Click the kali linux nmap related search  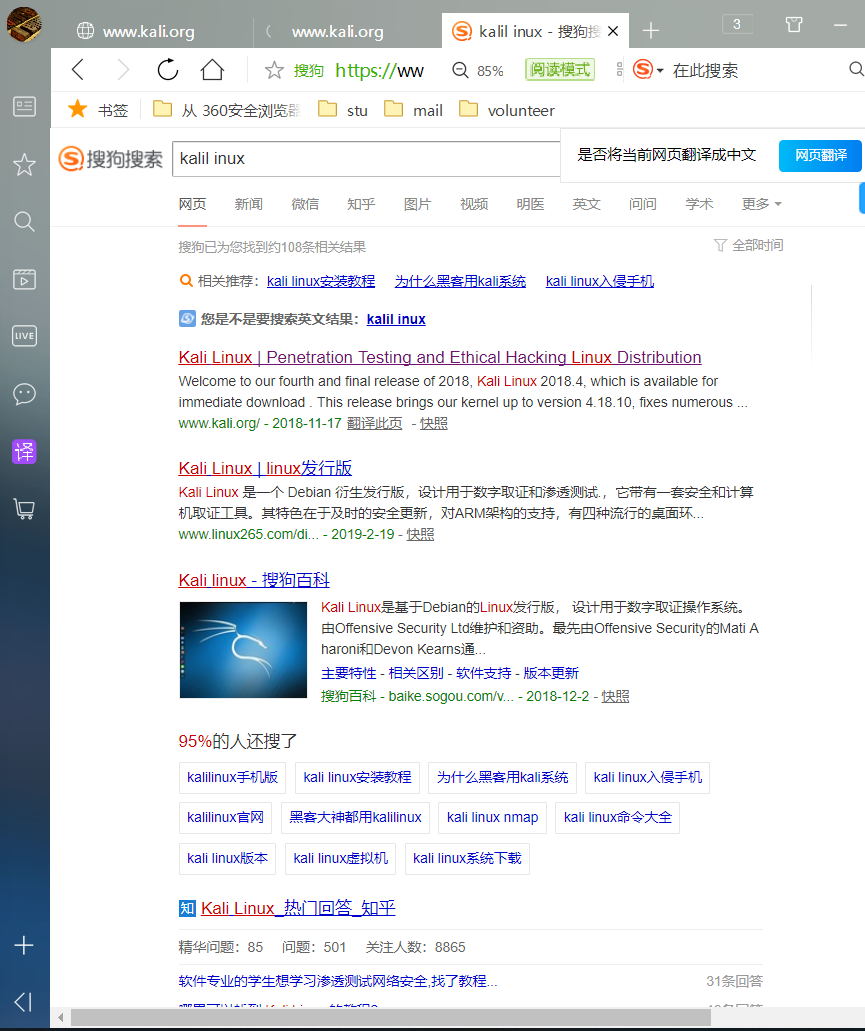point(492,817)
